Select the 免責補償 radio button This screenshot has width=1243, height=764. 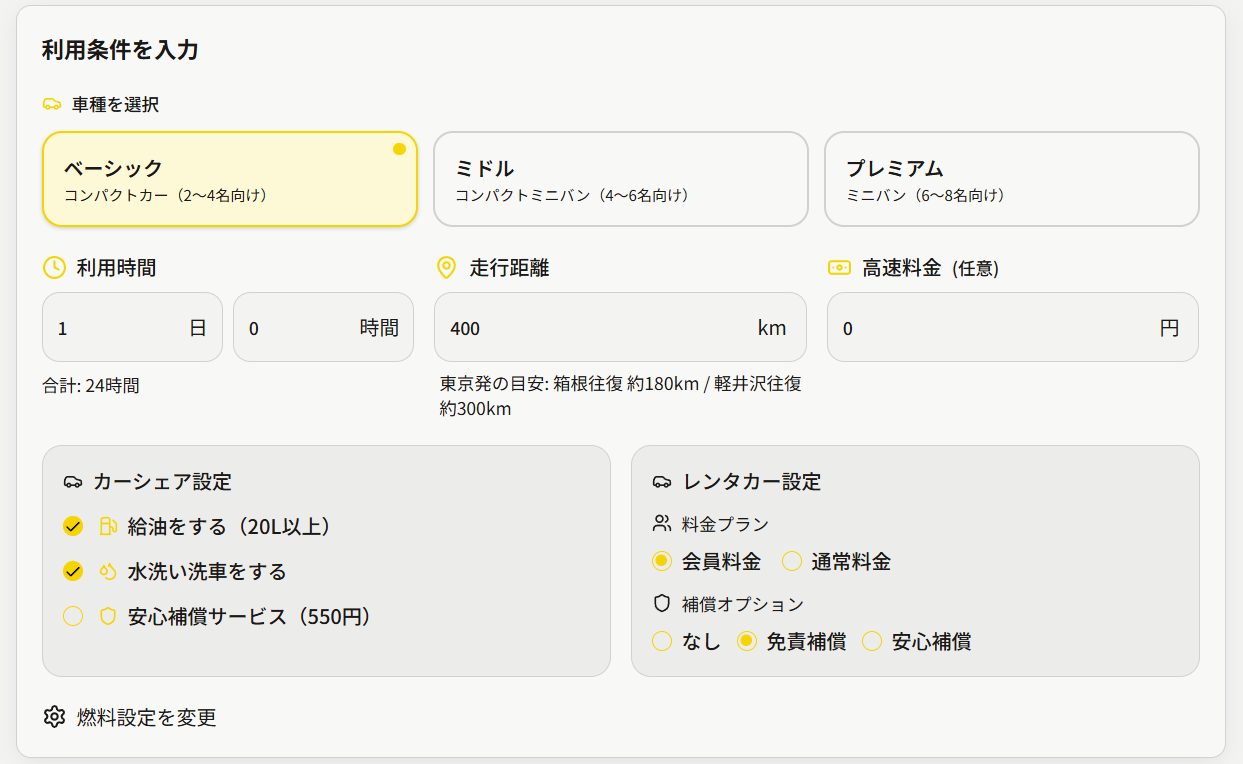click(746, 642)
